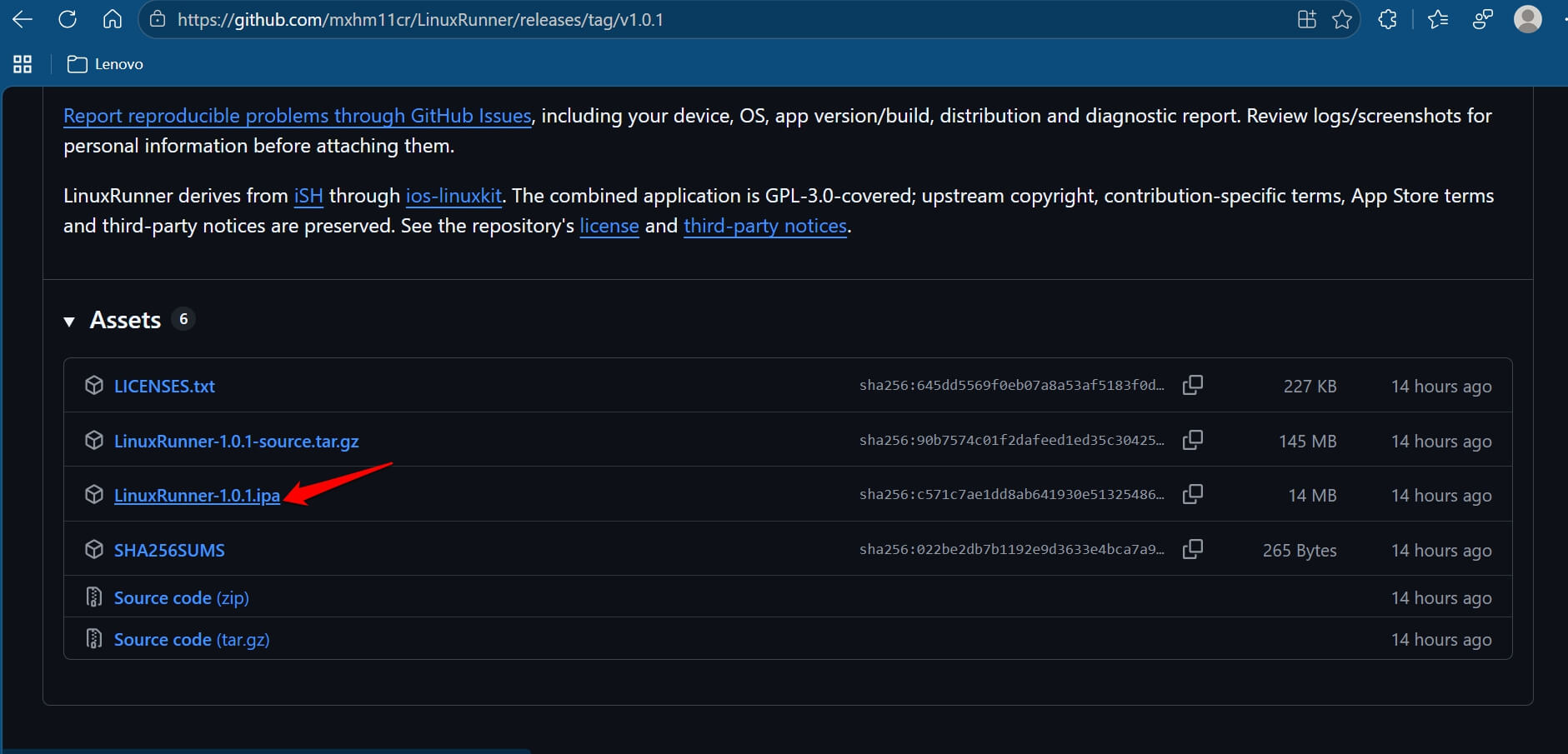This screenshot has width=1568, height=754.
Task: Add this page to favorites star
Action: coord(1342,19)
